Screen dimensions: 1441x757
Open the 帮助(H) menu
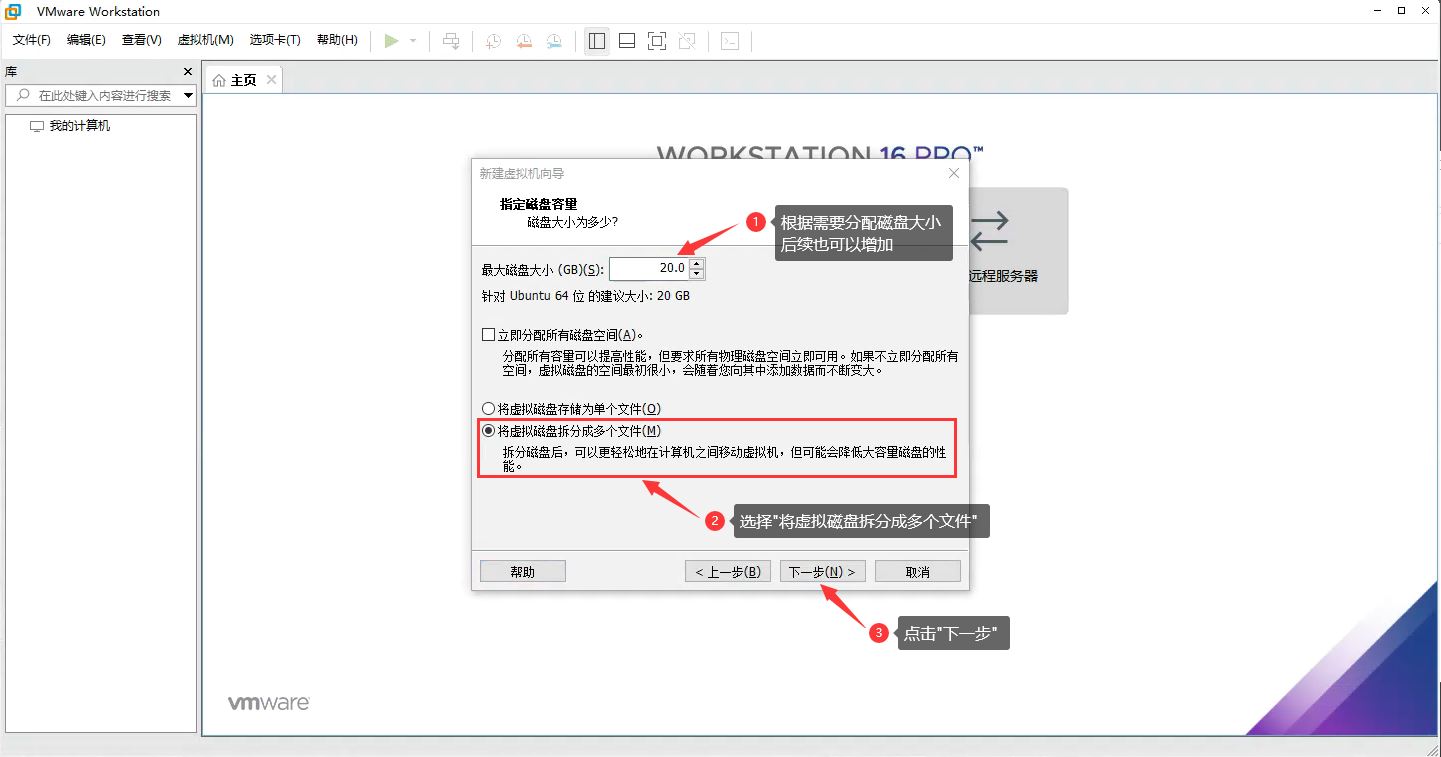click(337, 40)
